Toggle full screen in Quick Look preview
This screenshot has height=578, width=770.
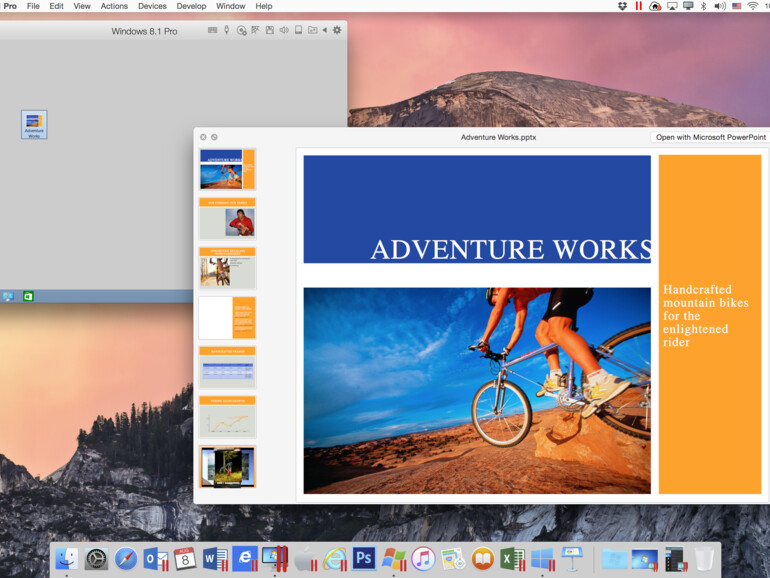pyautogui.click(x=214, y=137)
